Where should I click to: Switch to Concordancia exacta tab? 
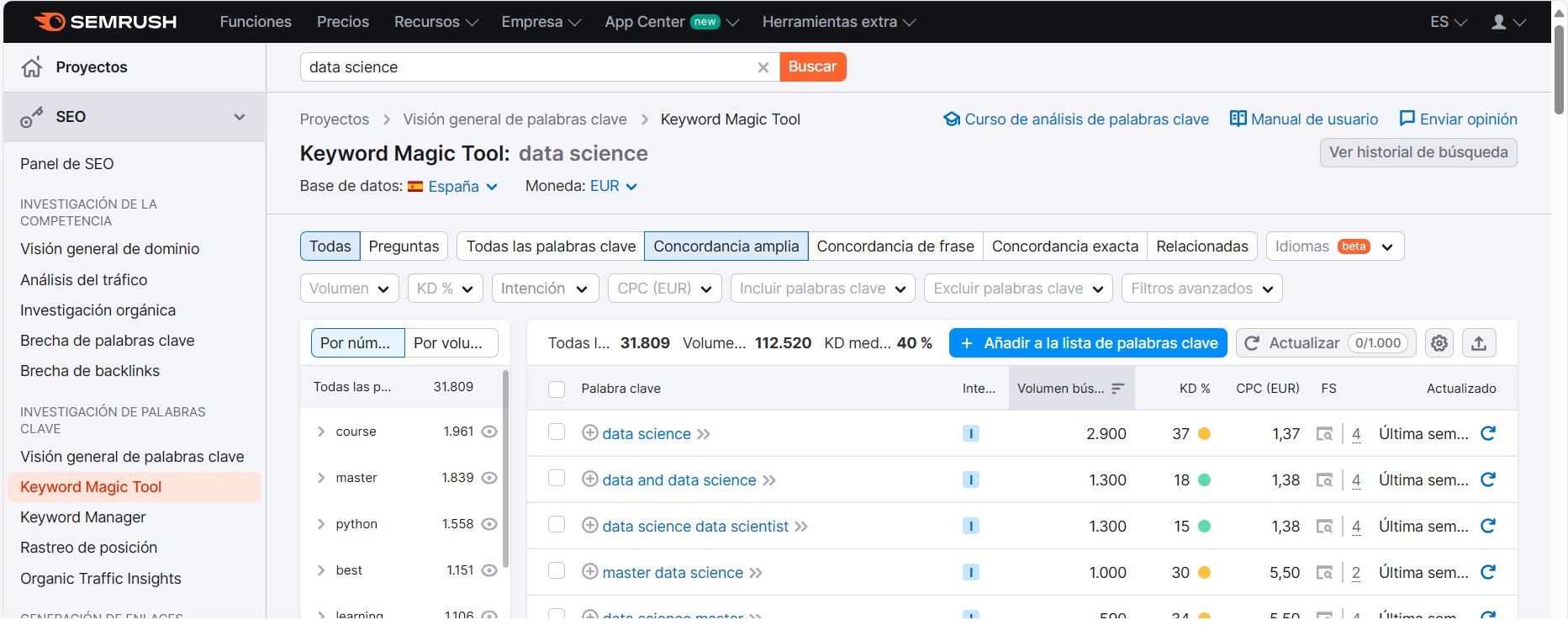point(1064,246)
